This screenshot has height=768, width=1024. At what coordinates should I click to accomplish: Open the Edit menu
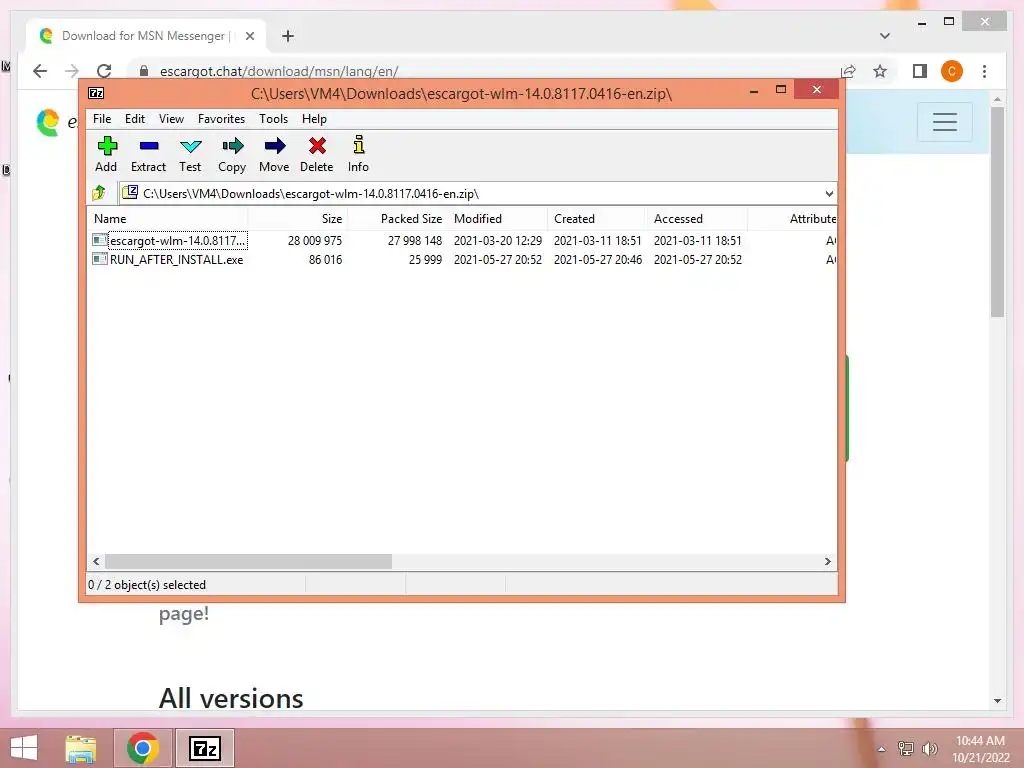click(x=135, y=119)
